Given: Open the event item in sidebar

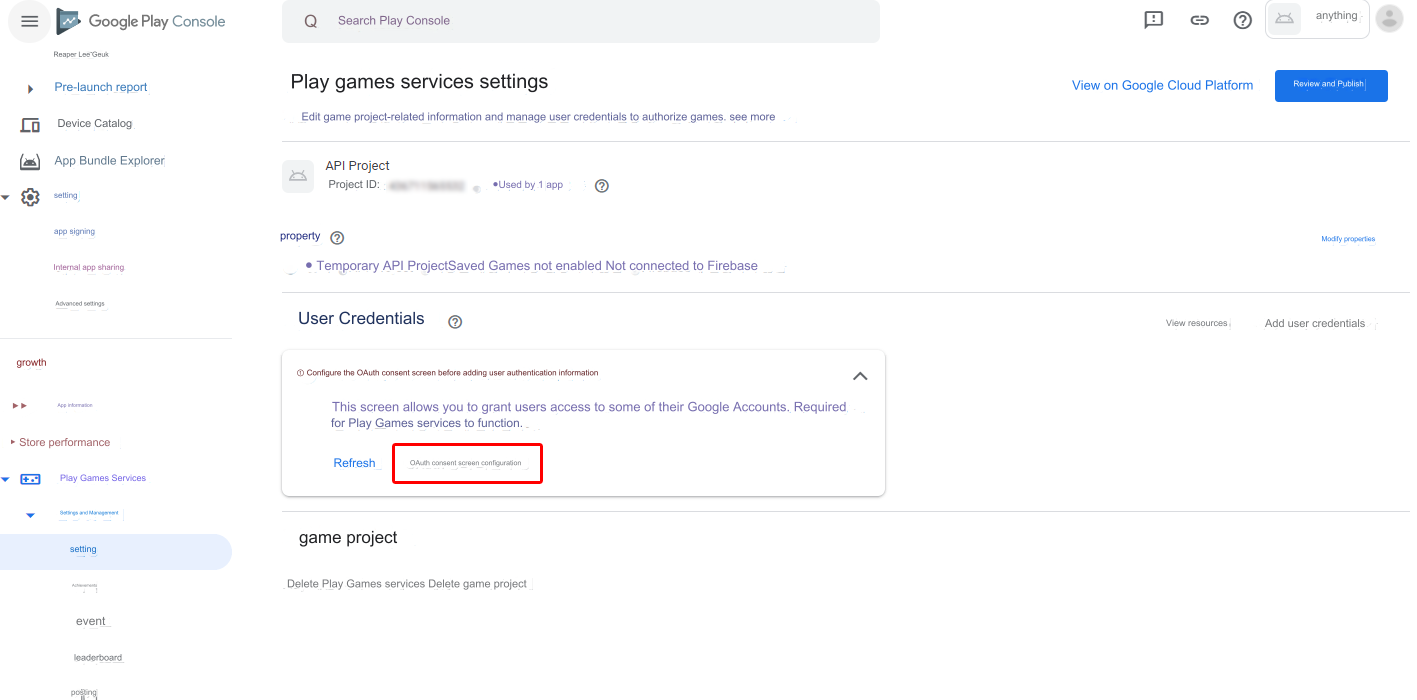Looking at the screenshot, I should (x=91, y=621).
